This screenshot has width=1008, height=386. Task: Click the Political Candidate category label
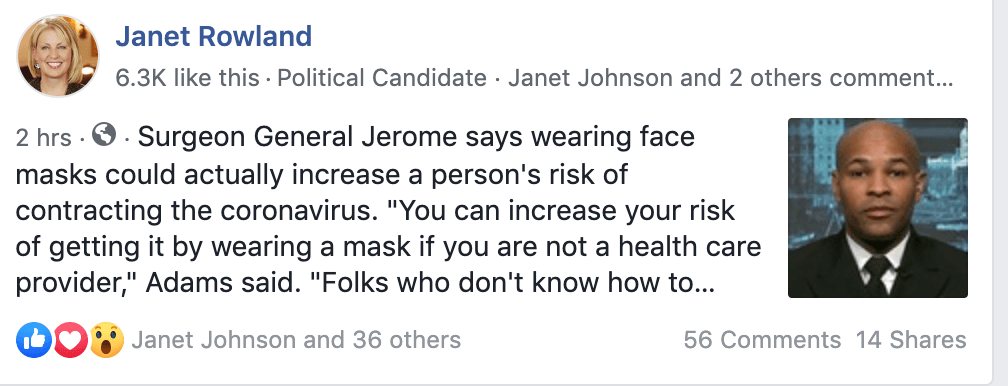point(382,78)
